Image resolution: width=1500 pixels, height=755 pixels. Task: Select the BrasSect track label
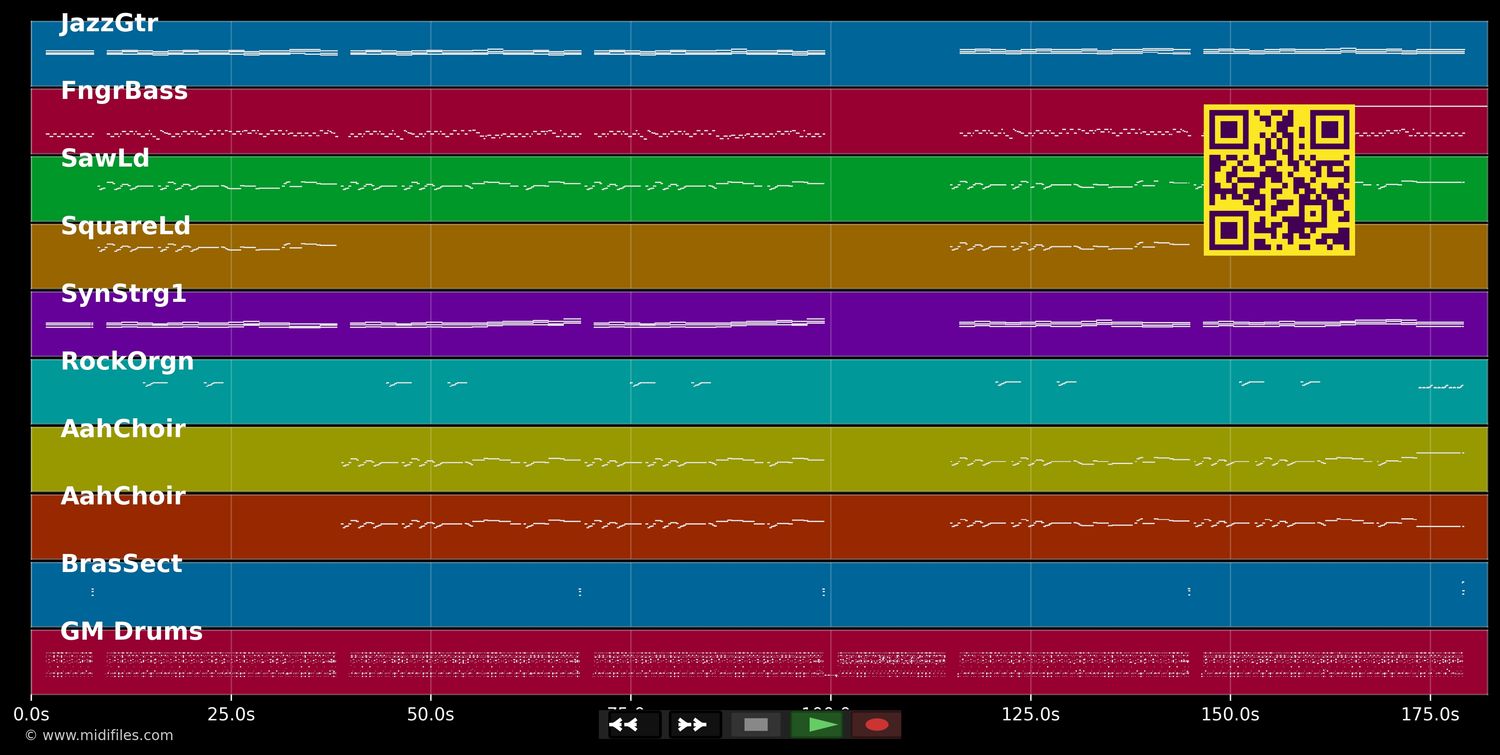pos(122,563)
